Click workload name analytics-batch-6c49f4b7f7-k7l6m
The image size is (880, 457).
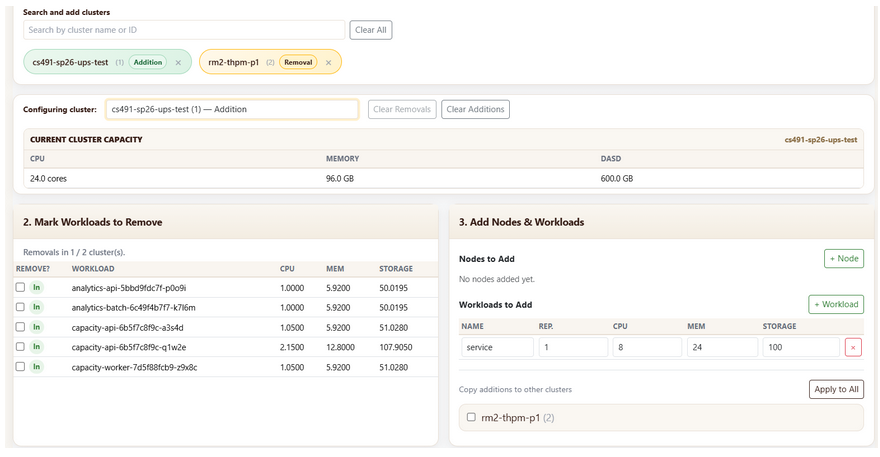click(134, 308)
